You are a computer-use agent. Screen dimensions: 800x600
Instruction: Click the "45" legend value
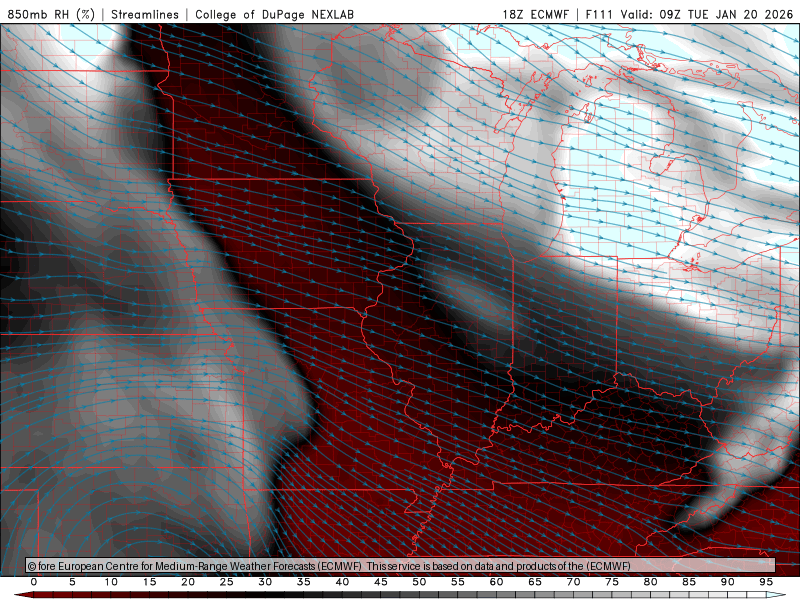tap(381, 582)
